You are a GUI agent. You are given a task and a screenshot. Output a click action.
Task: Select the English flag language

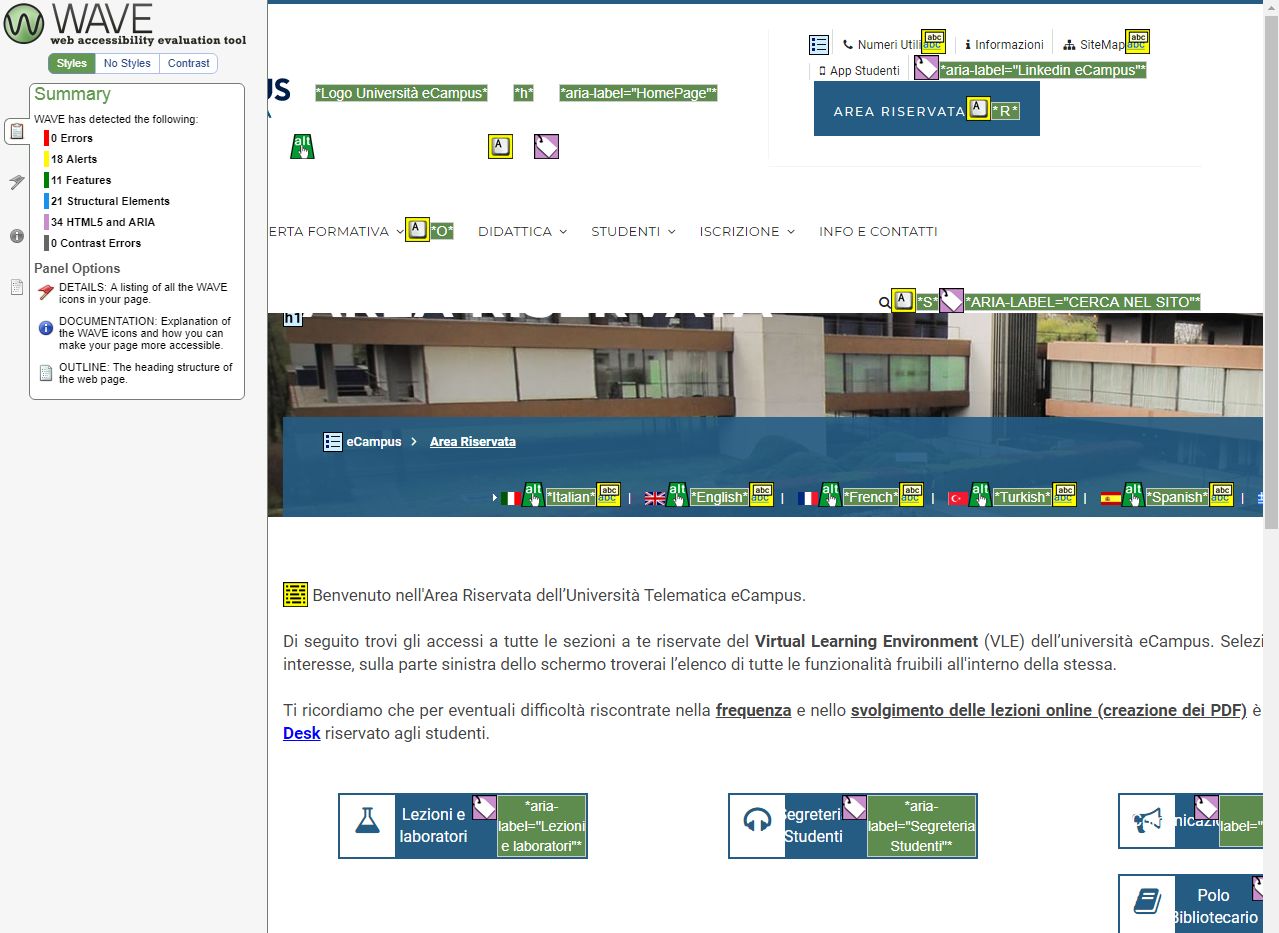click(655, 498)
